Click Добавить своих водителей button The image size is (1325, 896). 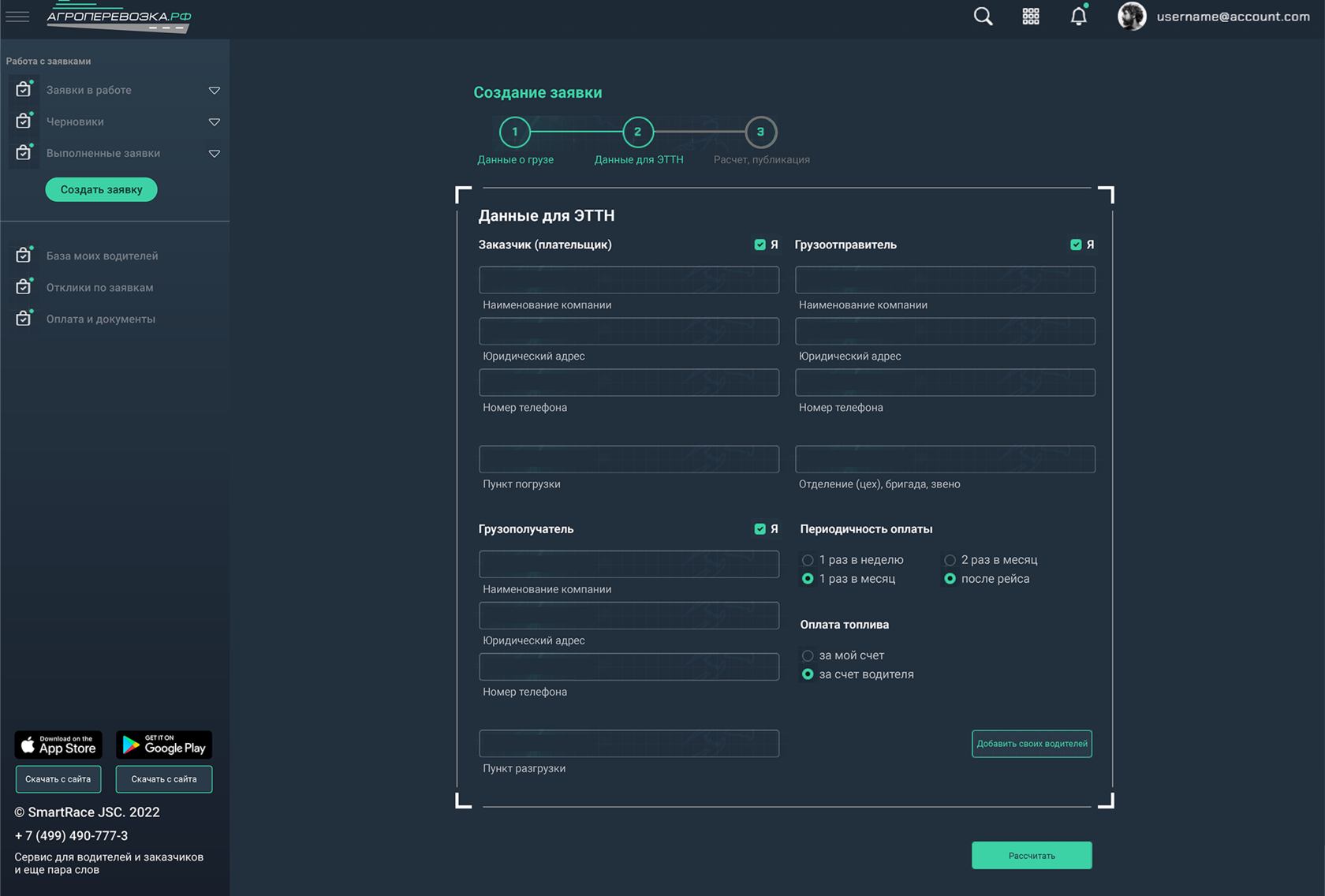[1032, 744]
